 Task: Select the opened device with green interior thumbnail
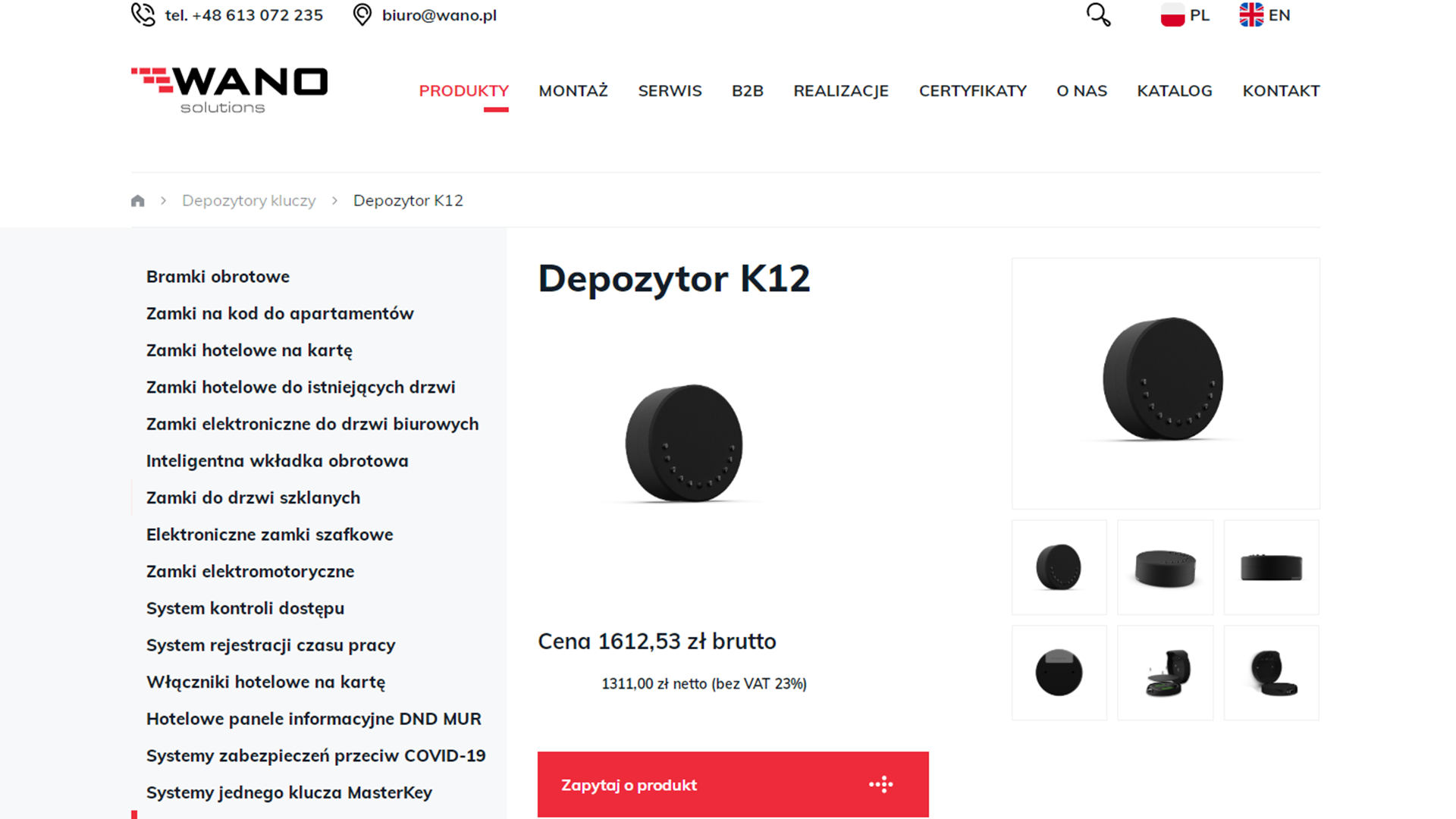1166,673
